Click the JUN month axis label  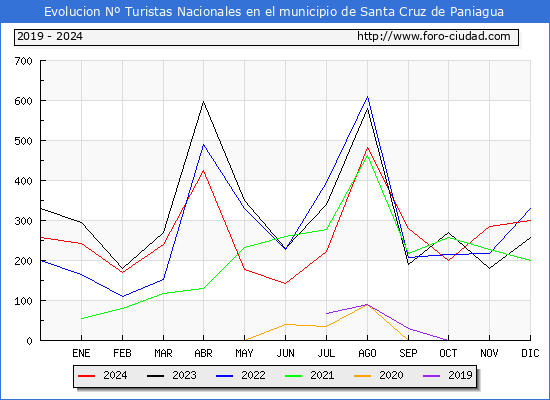point(286,353)
